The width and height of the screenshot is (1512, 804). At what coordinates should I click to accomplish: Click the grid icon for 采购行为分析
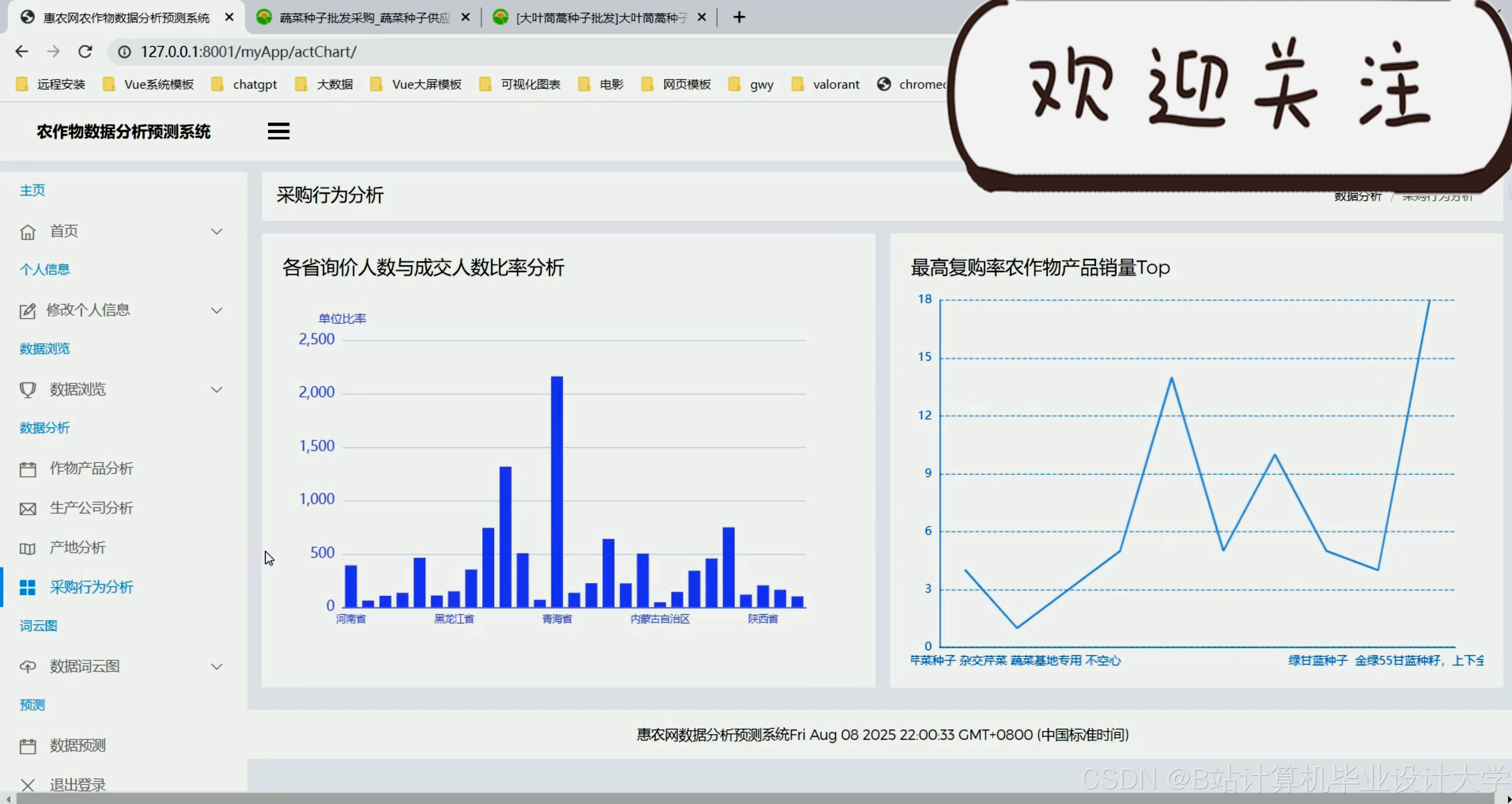28,587
